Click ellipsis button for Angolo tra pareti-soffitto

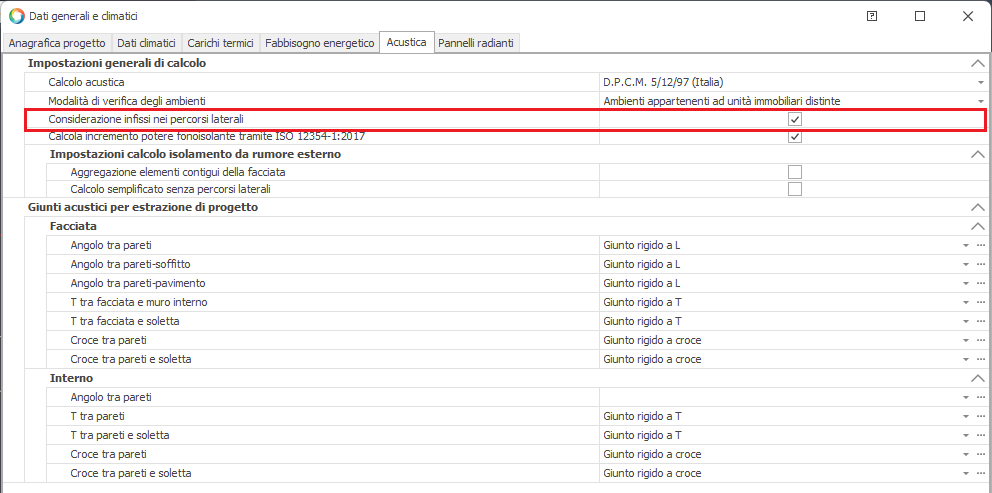click(980, 264)
